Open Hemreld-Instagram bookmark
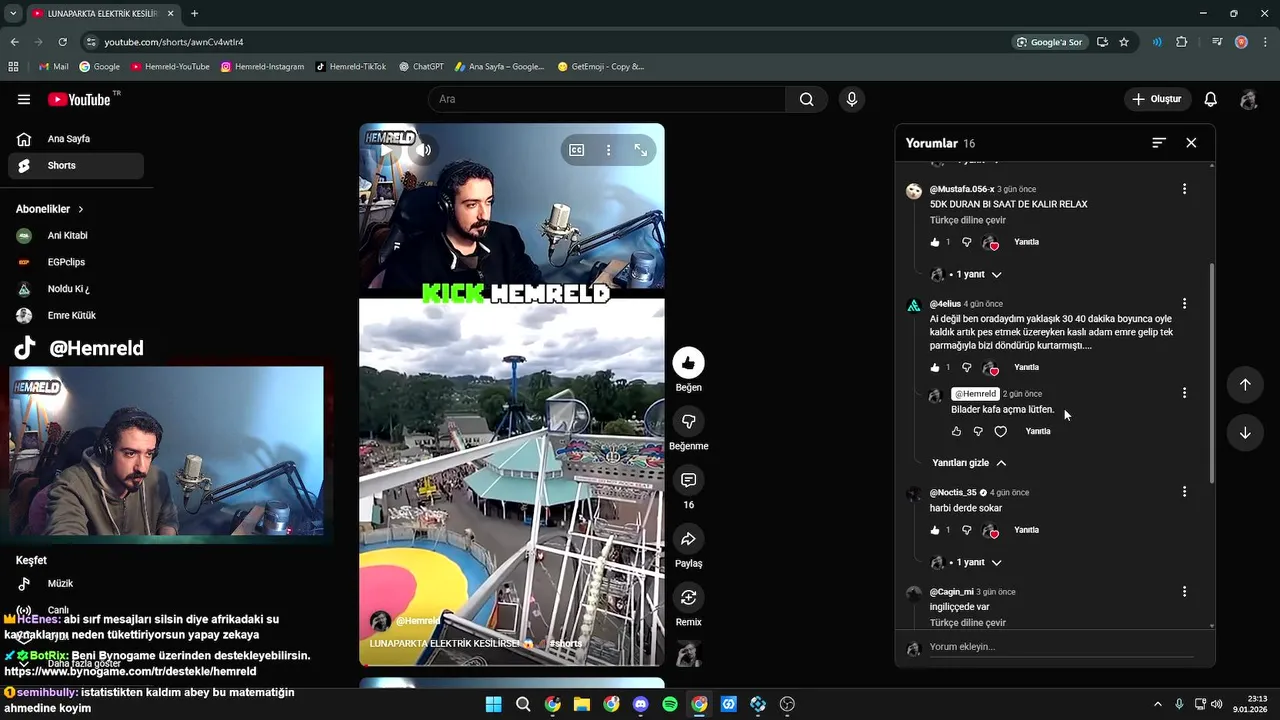This screenshot has width=1280, height=720. (x=262, y=67)
